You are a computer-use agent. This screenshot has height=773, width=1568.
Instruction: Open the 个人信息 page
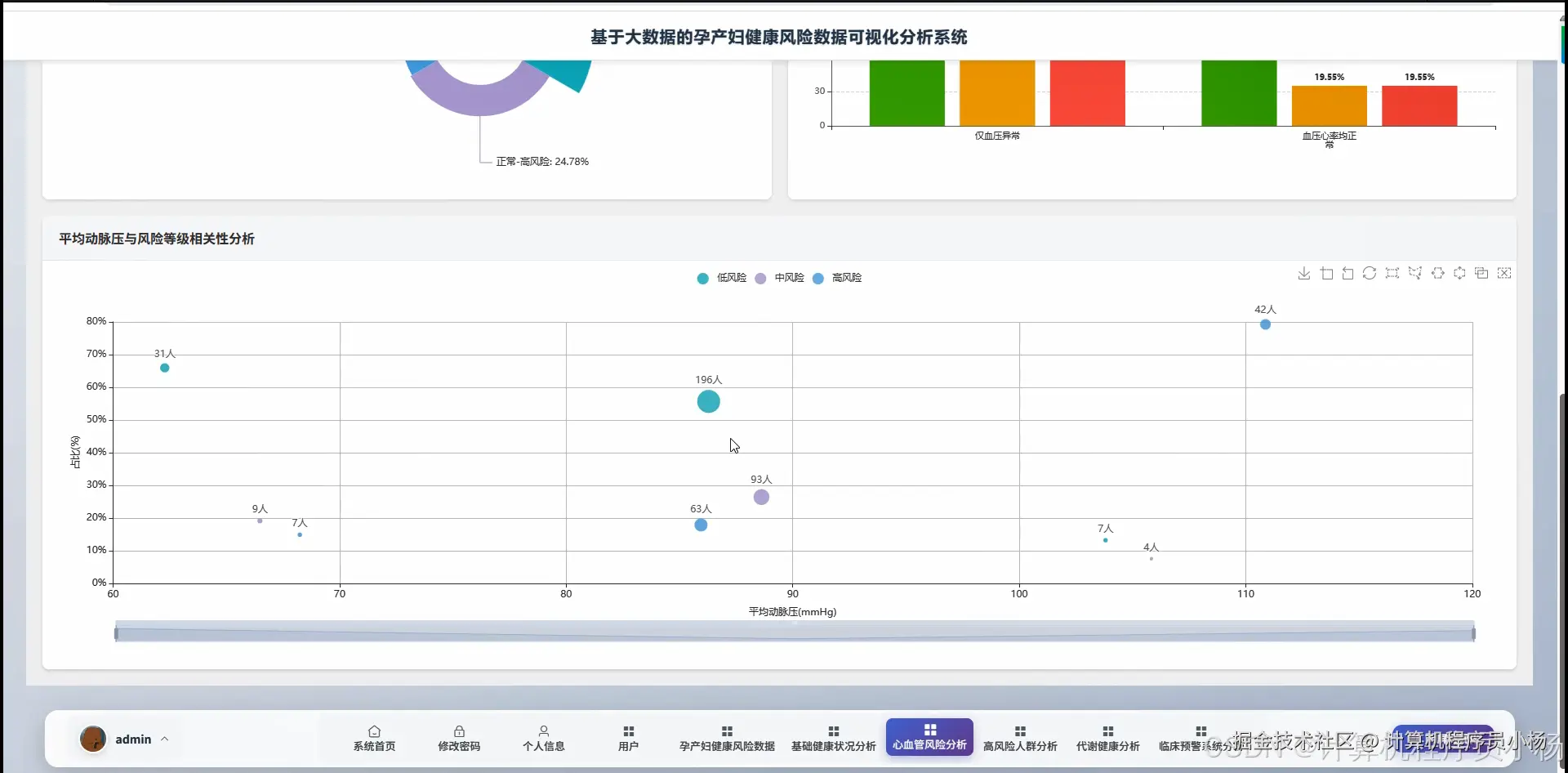click(x=544, y=738)
